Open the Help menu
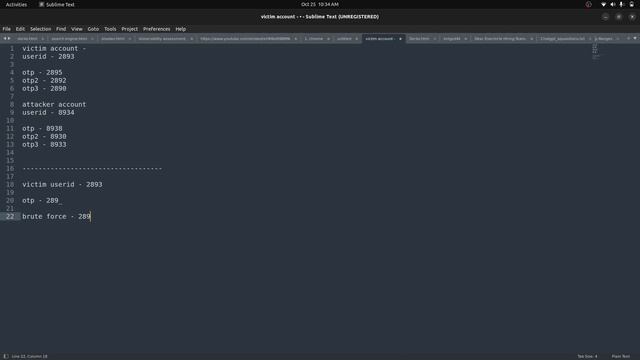640x360 pixels. coord(180,29)
